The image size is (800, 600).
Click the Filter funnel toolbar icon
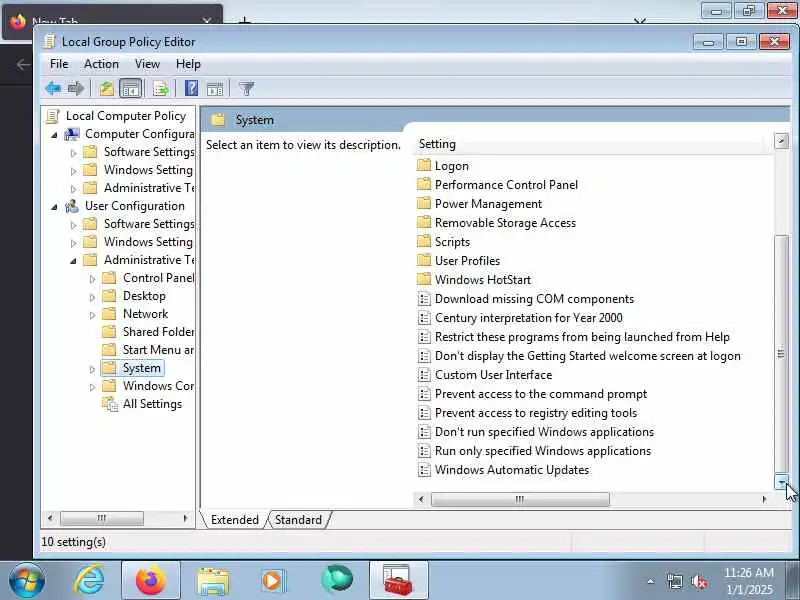click(x=246, y=89)
